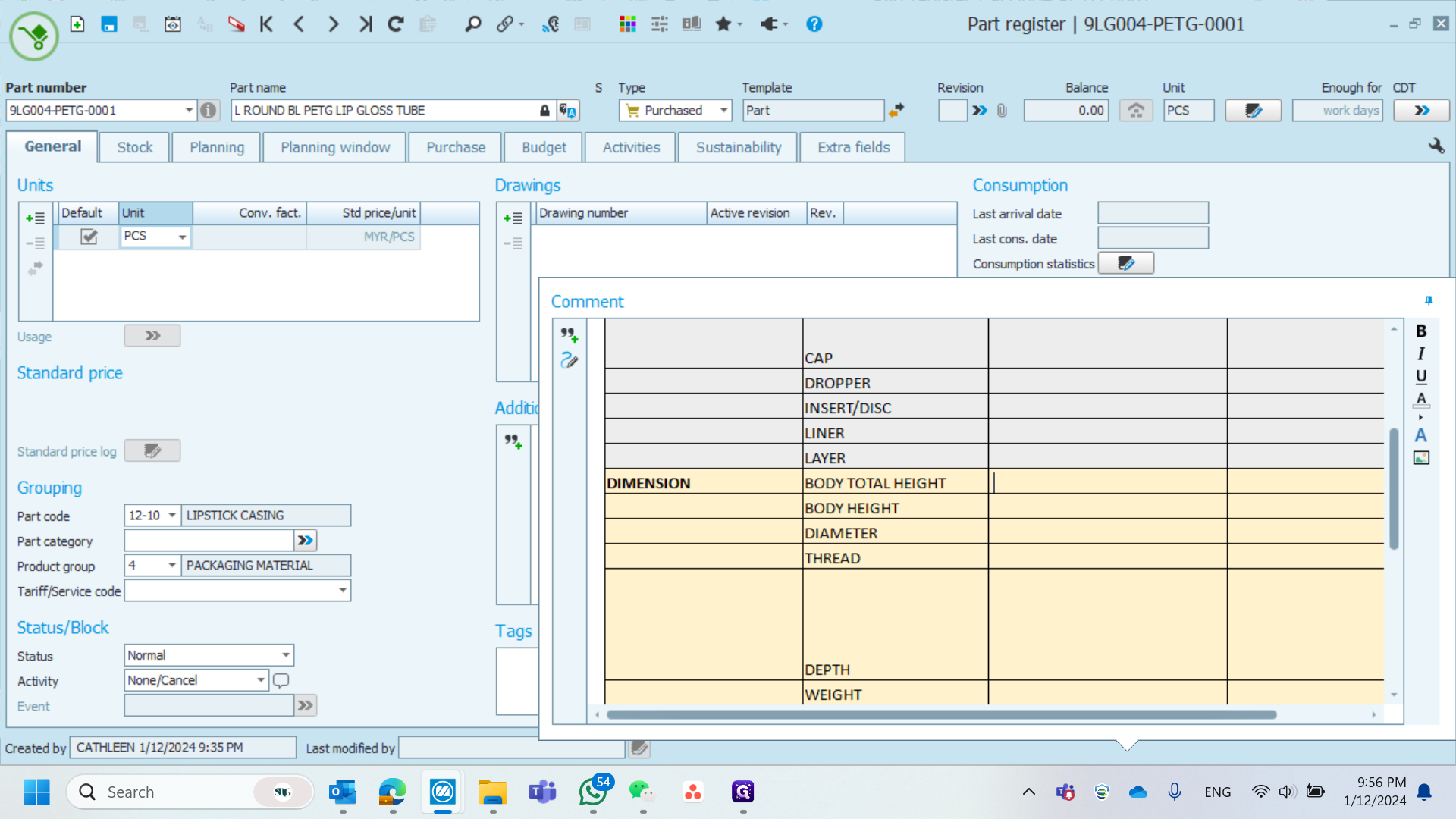Apply underline formatting in Comment
The height and width of the screenshot is (819, 1456).
pos(1421,376)
